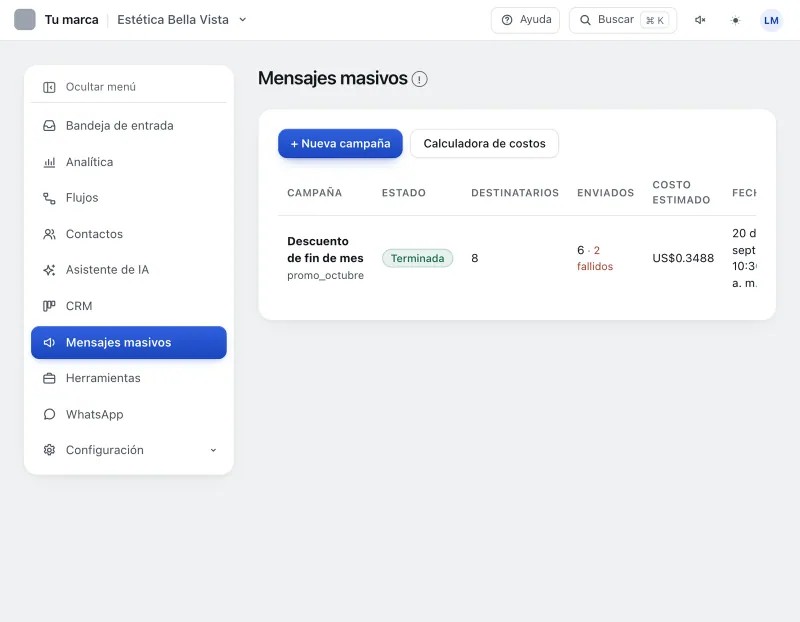Image resolution: width=800 pixels, height=622 pixels.
Task: Open the Flujos section
Action: (129, 197)
